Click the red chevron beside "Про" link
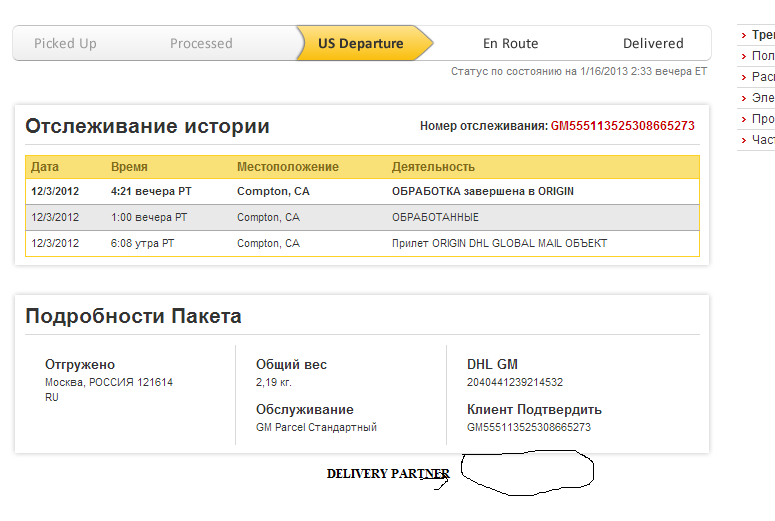The height and width of the screenshot is (521, 775). (x=744, y=119)
